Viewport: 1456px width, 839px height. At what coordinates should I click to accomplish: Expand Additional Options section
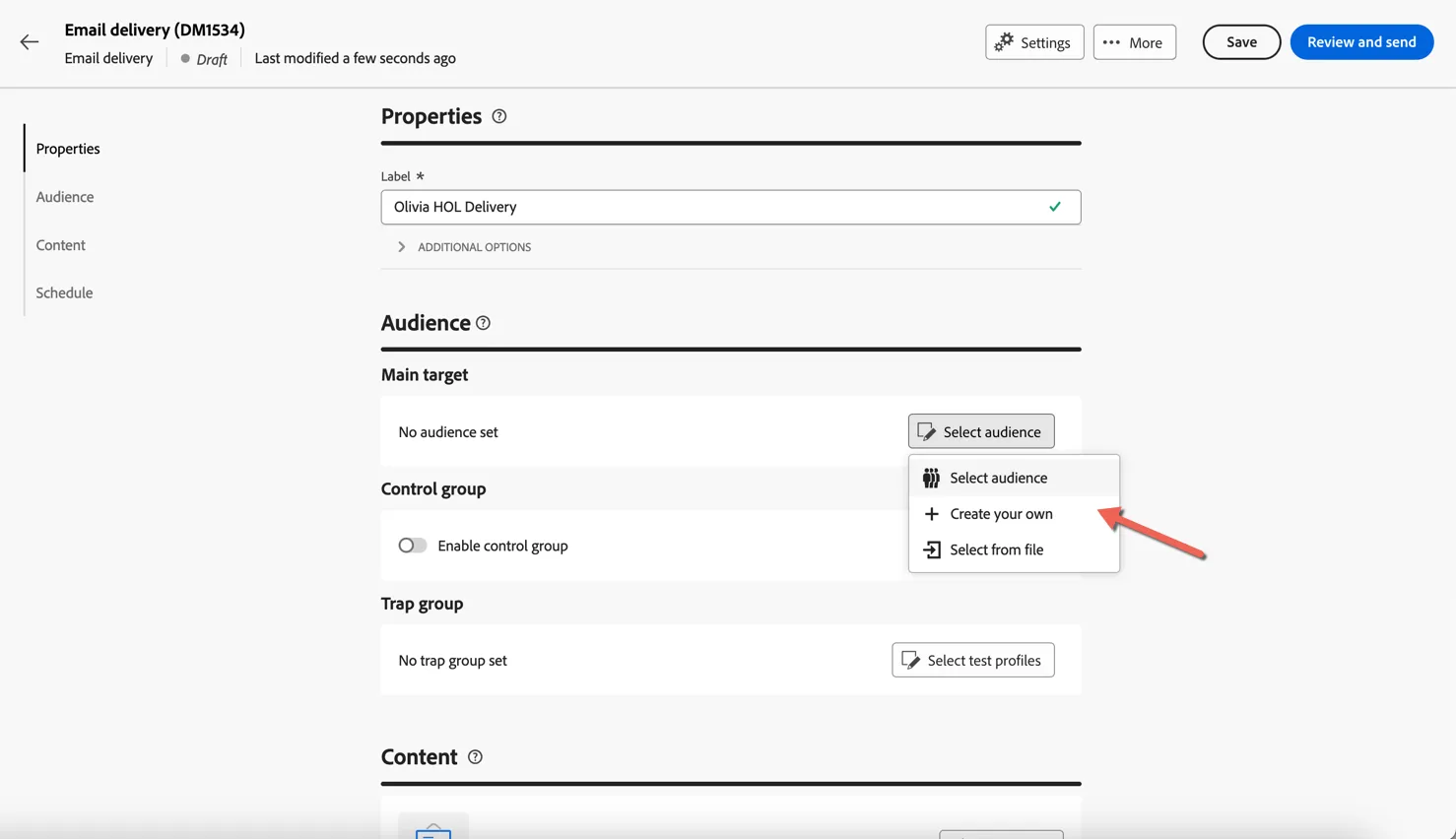[463, 247]
